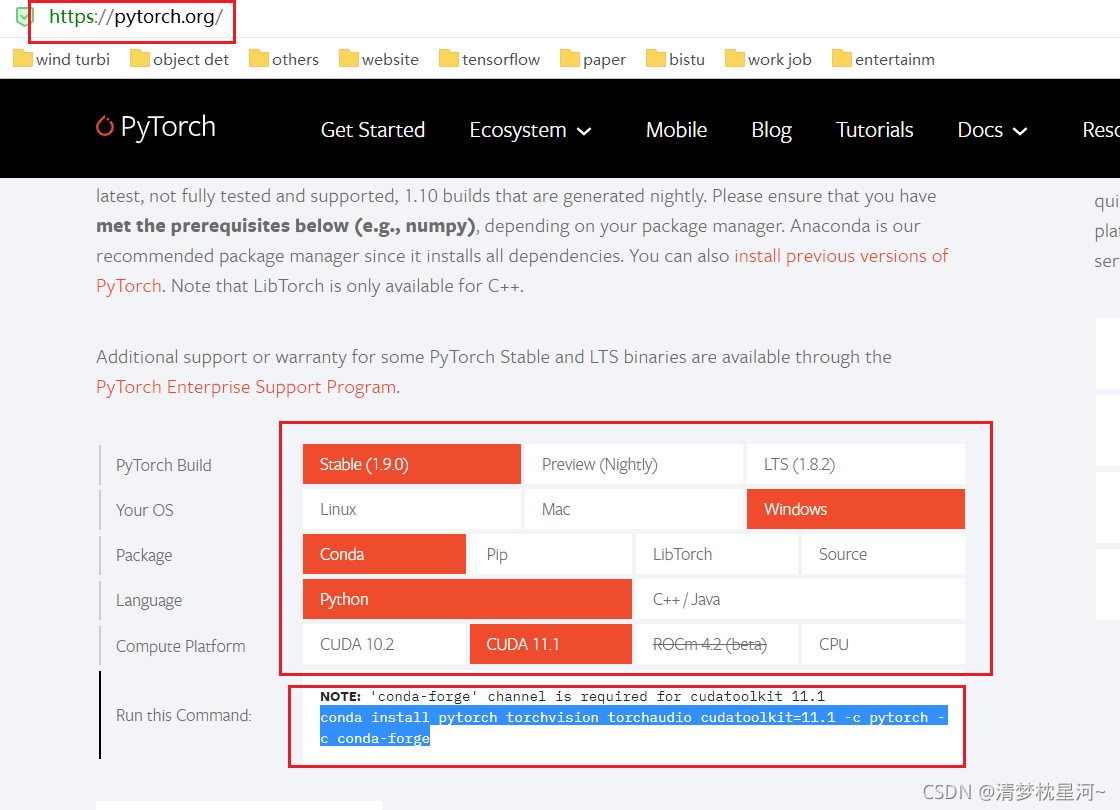Click the Compute Platform row label

coord(181,646)
